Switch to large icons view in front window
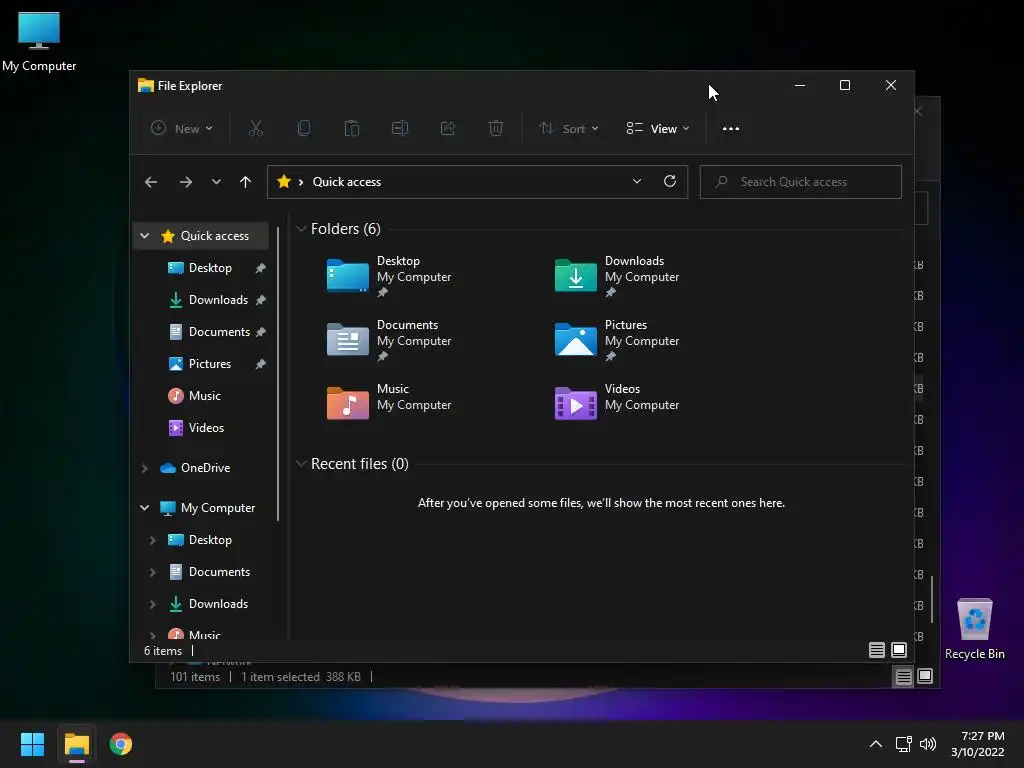Screen dimensions: 1024x768 click(899, 650)
